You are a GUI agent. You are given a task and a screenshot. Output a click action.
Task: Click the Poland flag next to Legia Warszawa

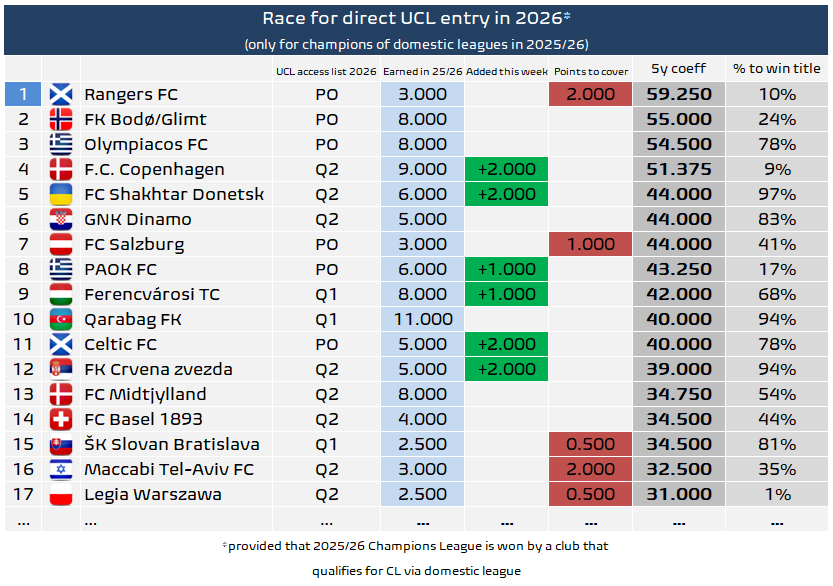point(60,494)
